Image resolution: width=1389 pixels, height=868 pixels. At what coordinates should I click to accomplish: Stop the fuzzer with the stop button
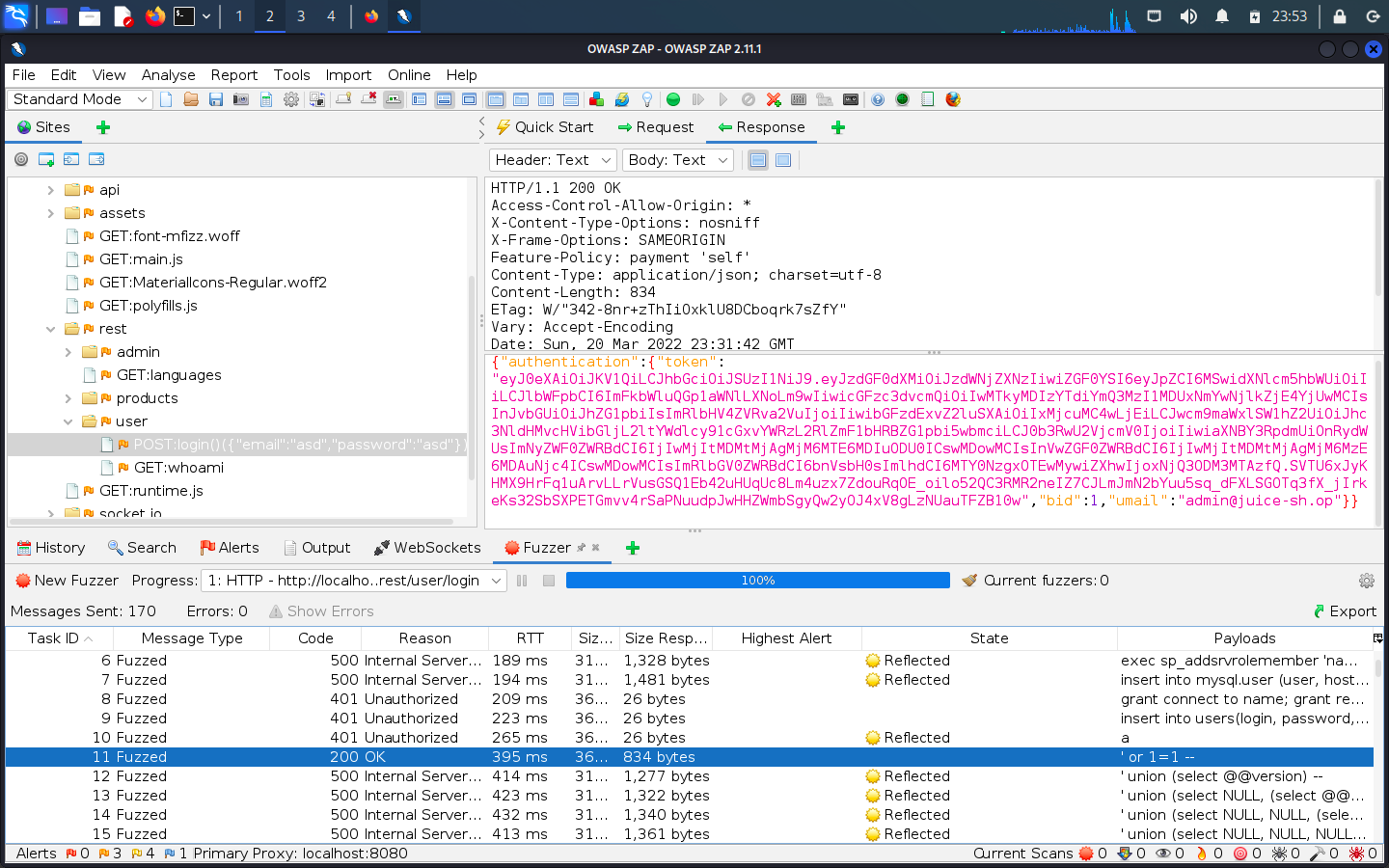[x=548, y=581]
